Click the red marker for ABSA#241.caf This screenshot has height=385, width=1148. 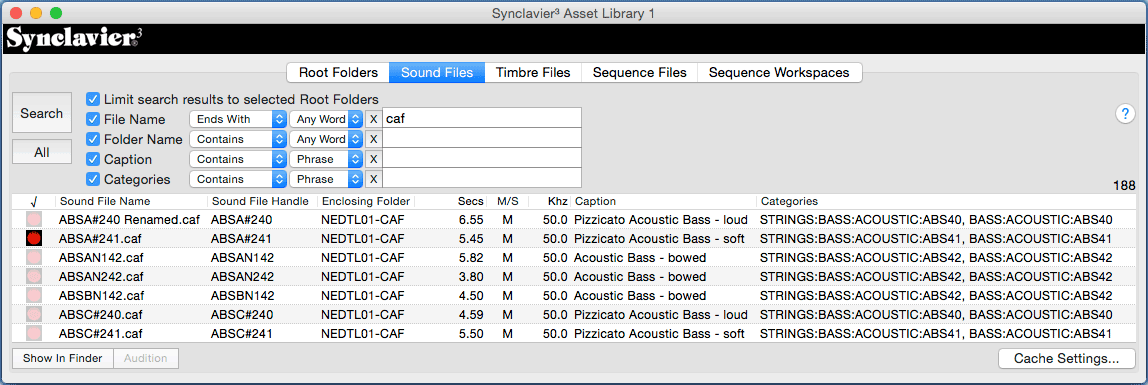[33, 238]
